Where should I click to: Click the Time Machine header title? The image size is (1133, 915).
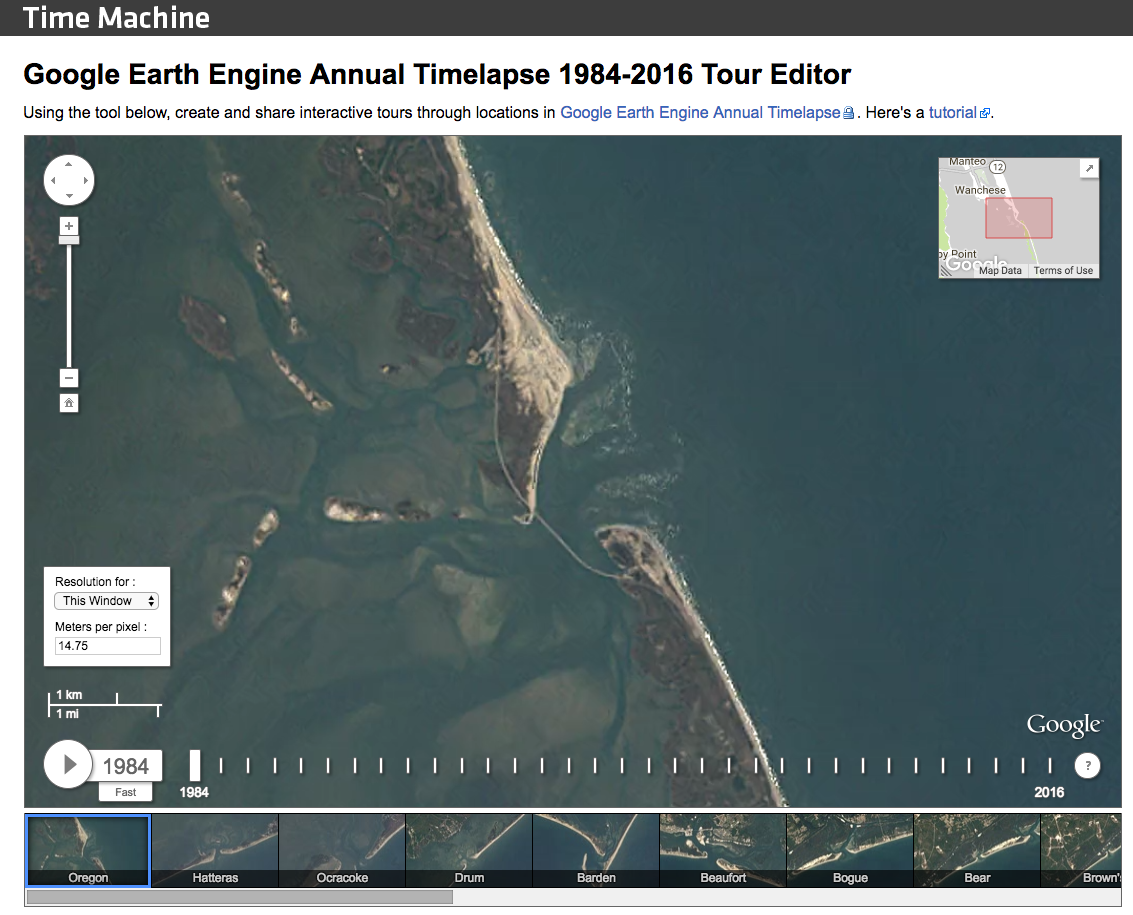(x=116, y=18)
